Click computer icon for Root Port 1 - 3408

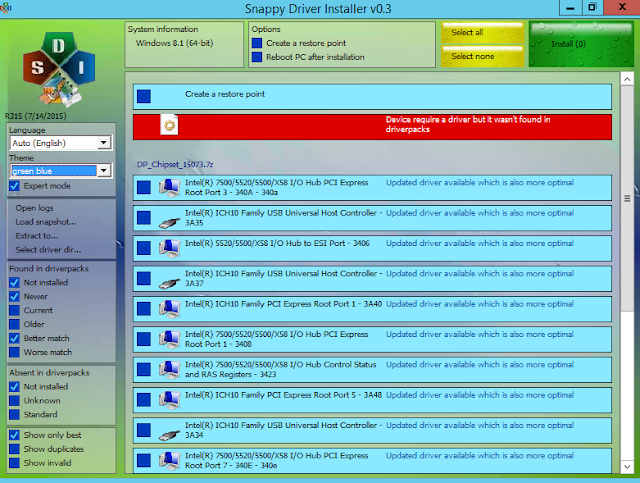click(x=169, y=339)
